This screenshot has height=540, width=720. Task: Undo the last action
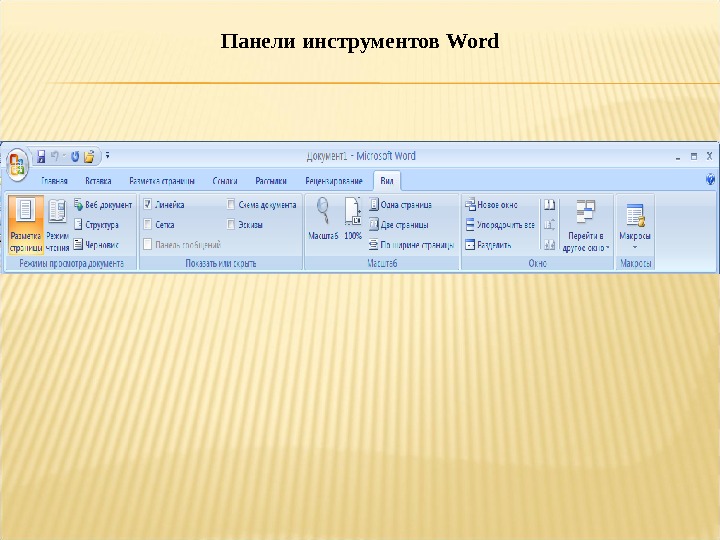pos(55,157)
